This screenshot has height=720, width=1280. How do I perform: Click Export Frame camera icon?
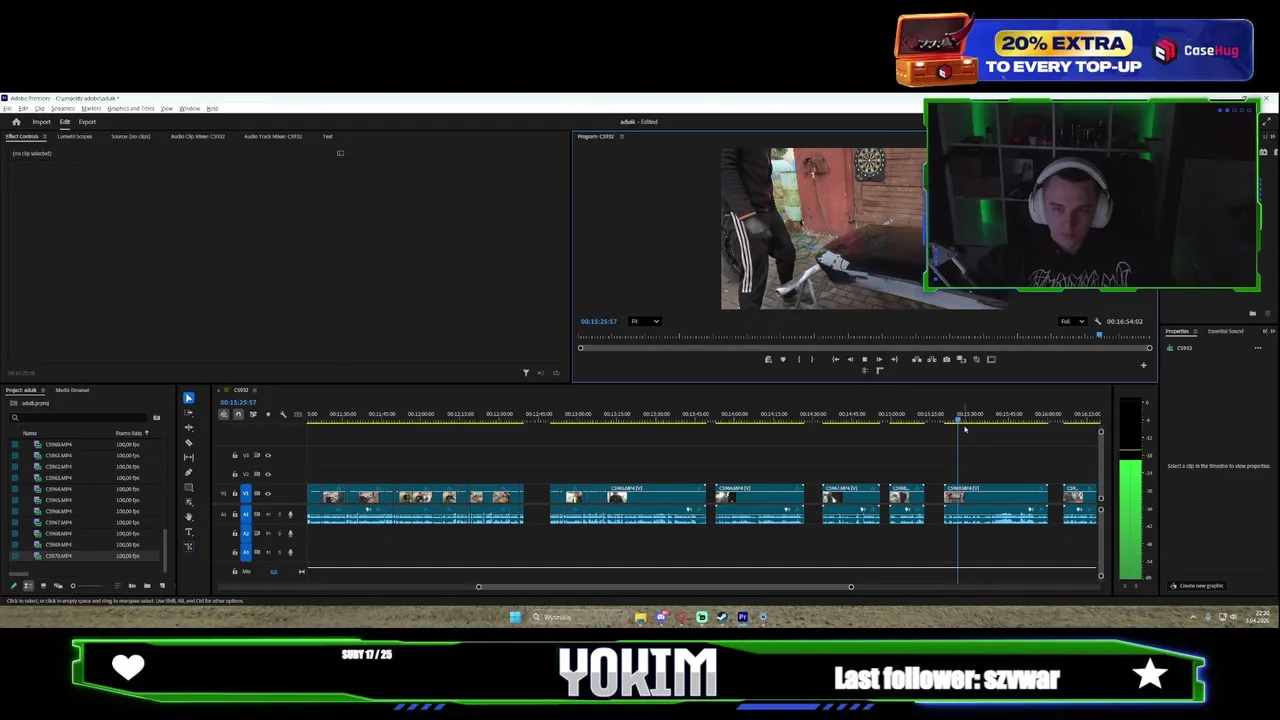tap(946, 359)
